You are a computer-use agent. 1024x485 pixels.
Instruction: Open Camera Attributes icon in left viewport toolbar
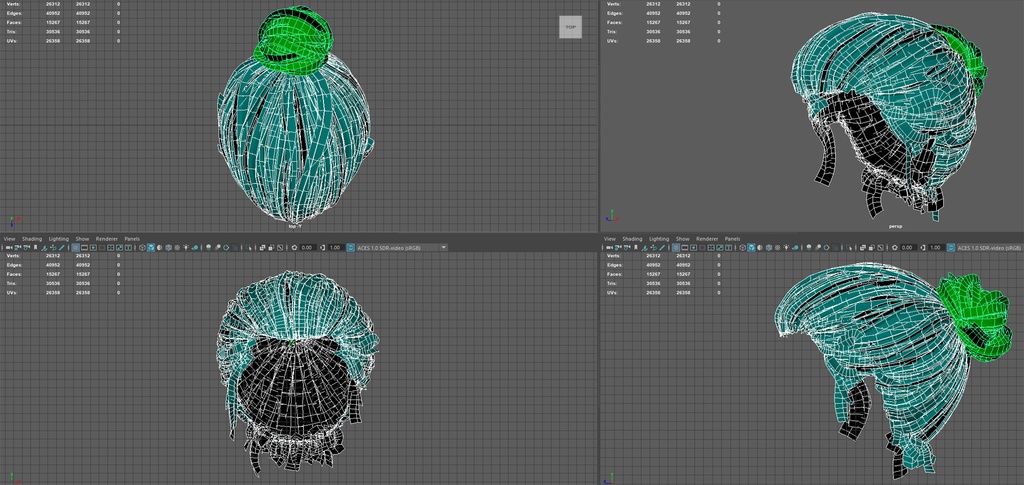point(26,247)
